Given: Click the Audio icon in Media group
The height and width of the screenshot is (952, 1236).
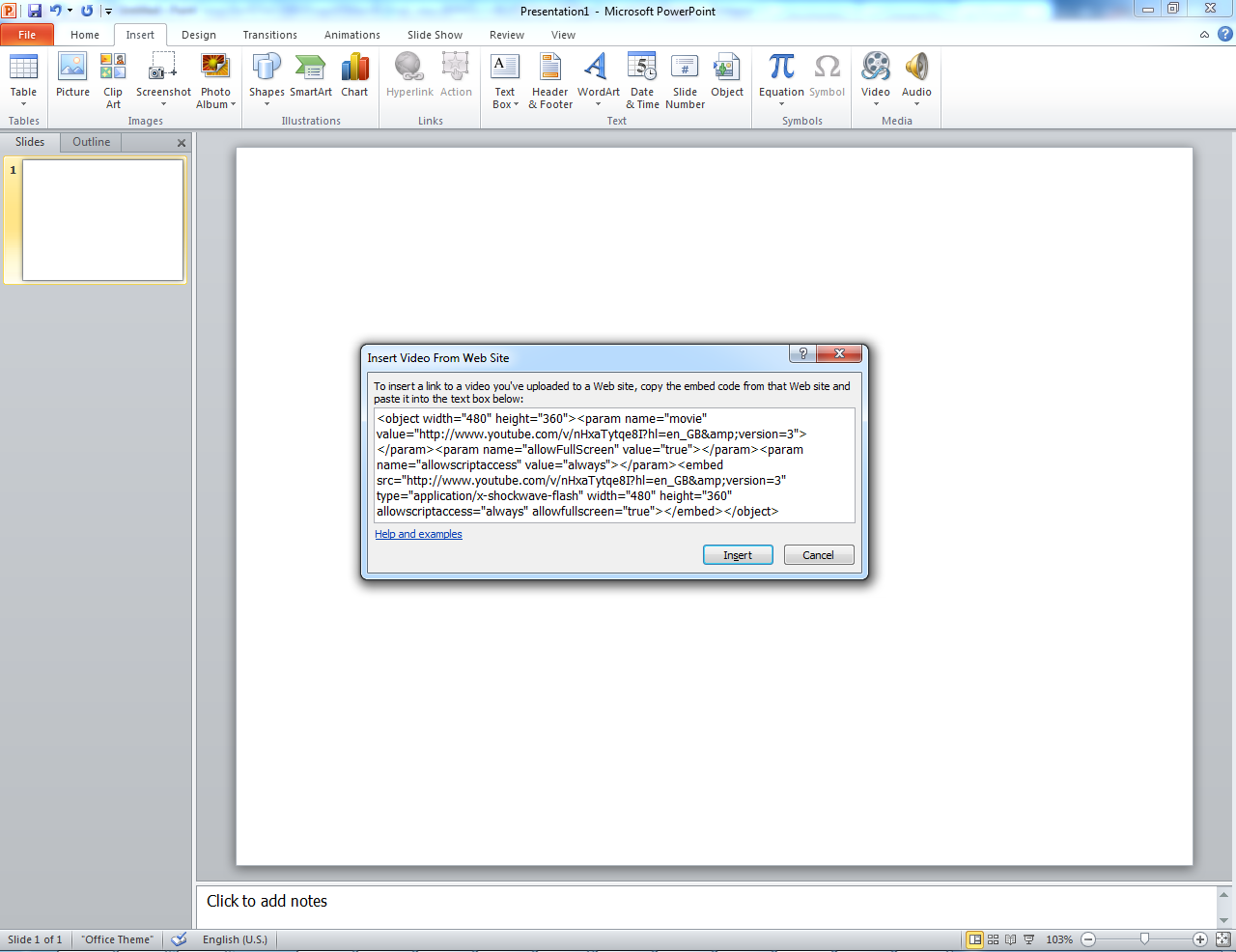Looking at the screenshot, I should pos(916,68).
